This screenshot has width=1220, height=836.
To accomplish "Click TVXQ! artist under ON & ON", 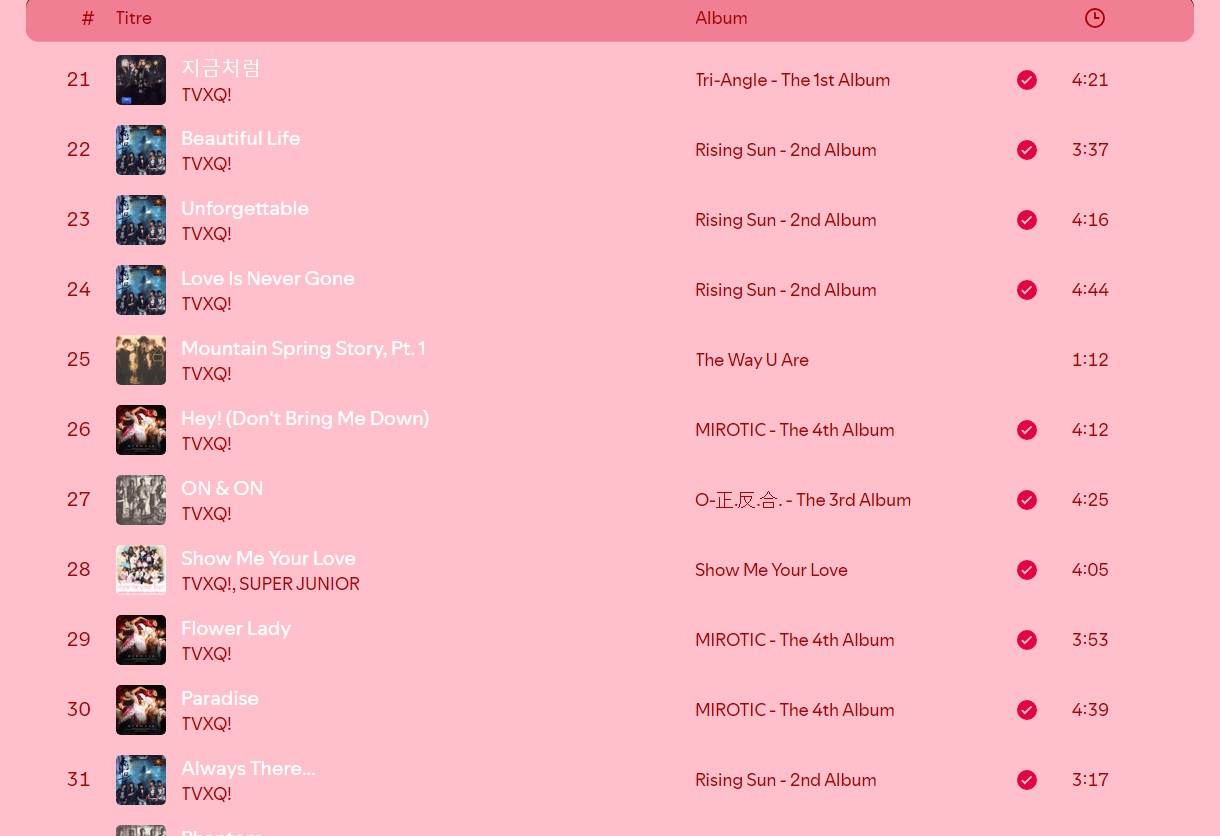I will (x=206, y=514).
